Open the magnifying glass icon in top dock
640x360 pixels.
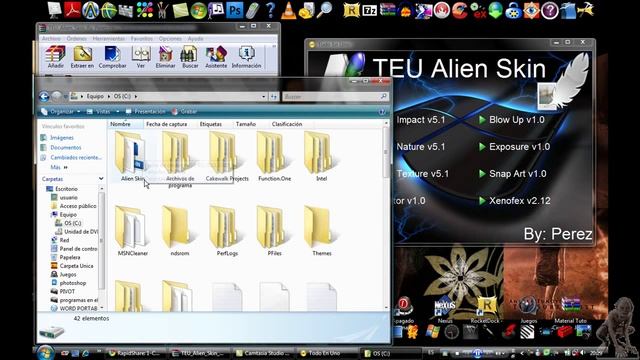[x=324, y=10]
